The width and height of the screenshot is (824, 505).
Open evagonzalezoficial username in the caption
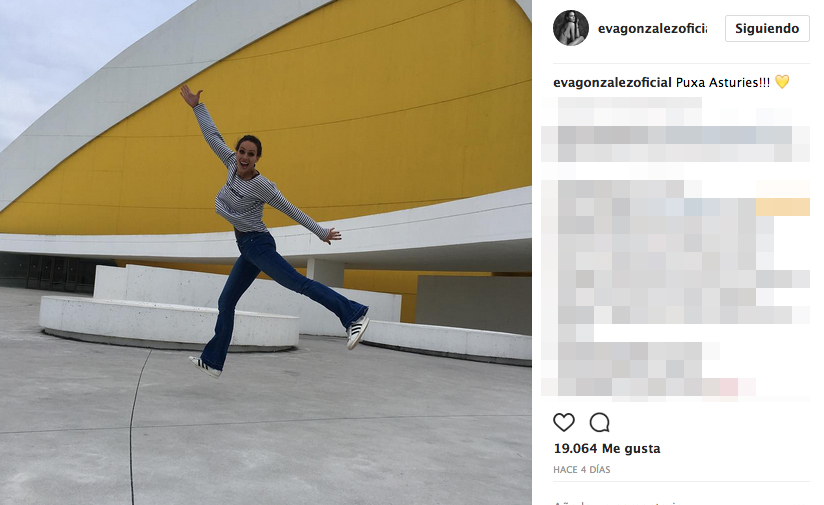pos(612,83)
